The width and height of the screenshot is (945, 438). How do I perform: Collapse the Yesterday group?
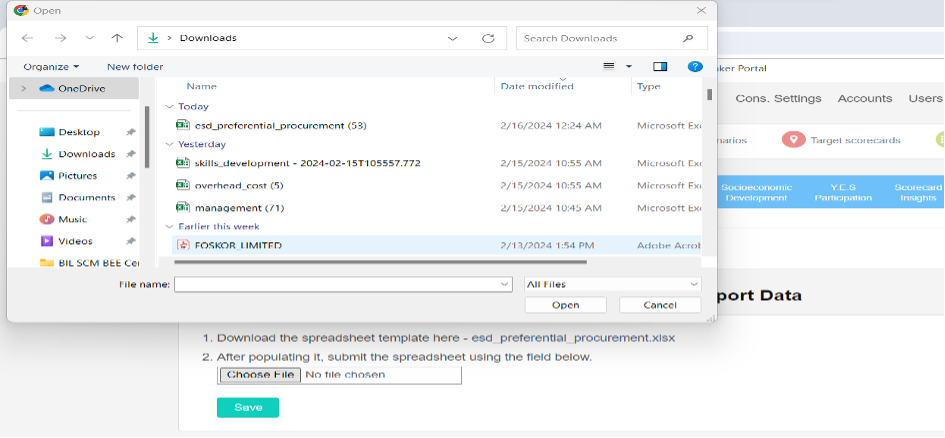click(x=169, y=145)
